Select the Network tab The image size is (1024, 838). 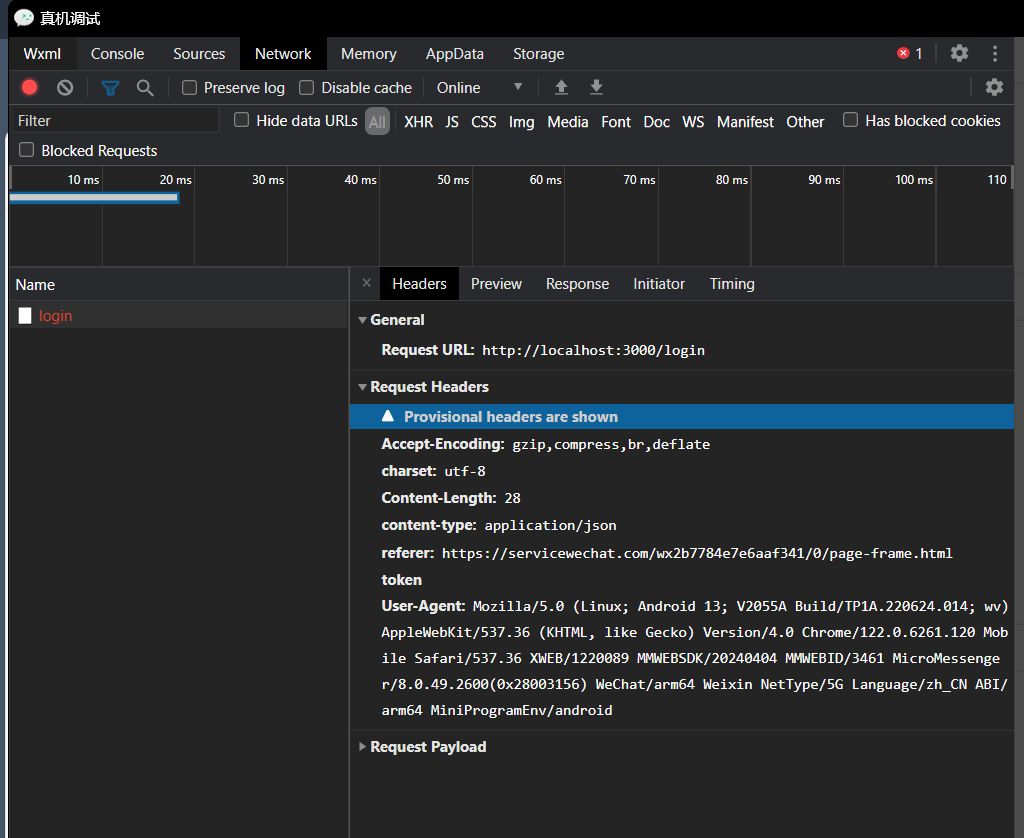pyautogui.click(x=283, y=54)
